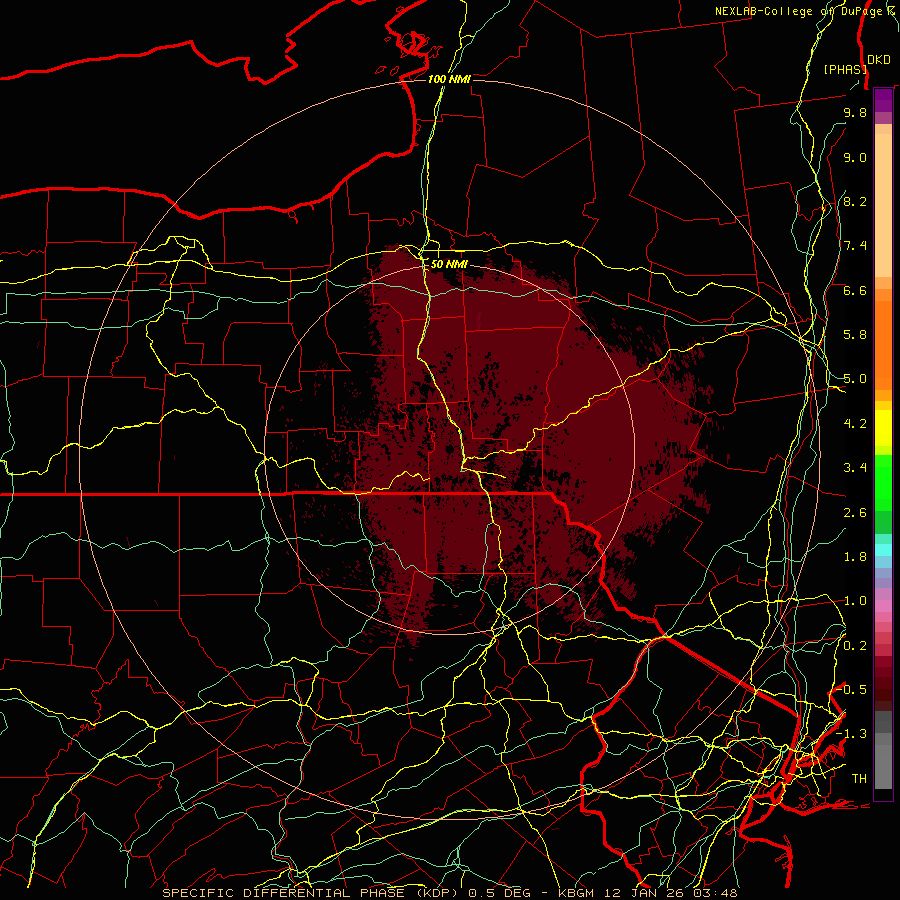
Task: Pick the purple segment atop the color bar
Action: tap(883, 101)
